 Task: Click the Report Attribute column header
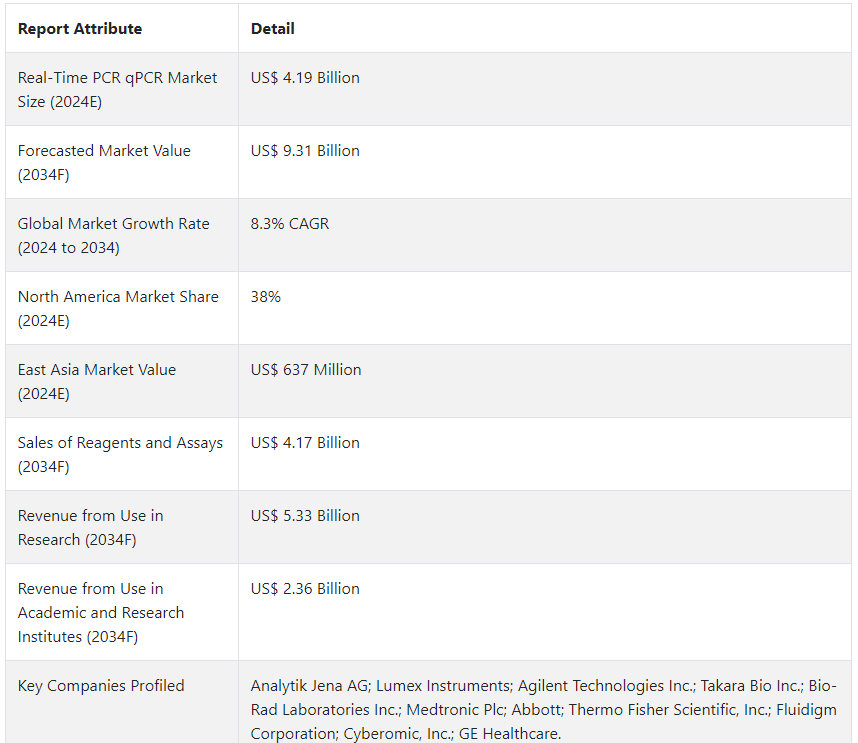pos(80,28)
